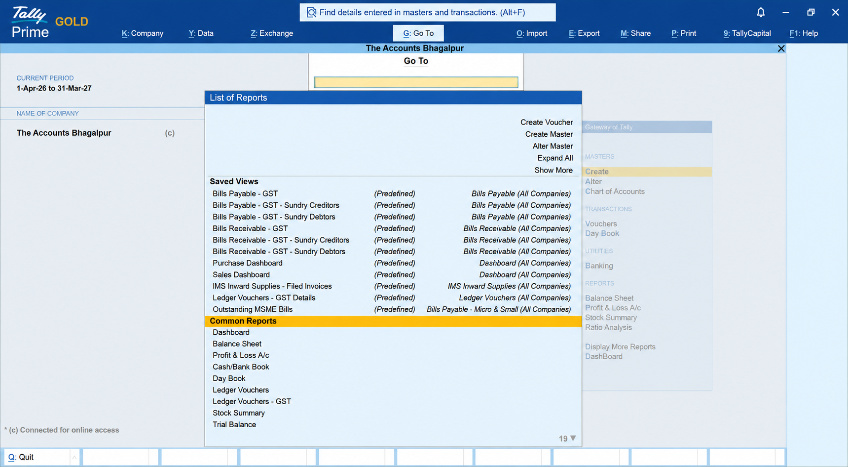Open the Z: Exchange menu

pos(271,34)
